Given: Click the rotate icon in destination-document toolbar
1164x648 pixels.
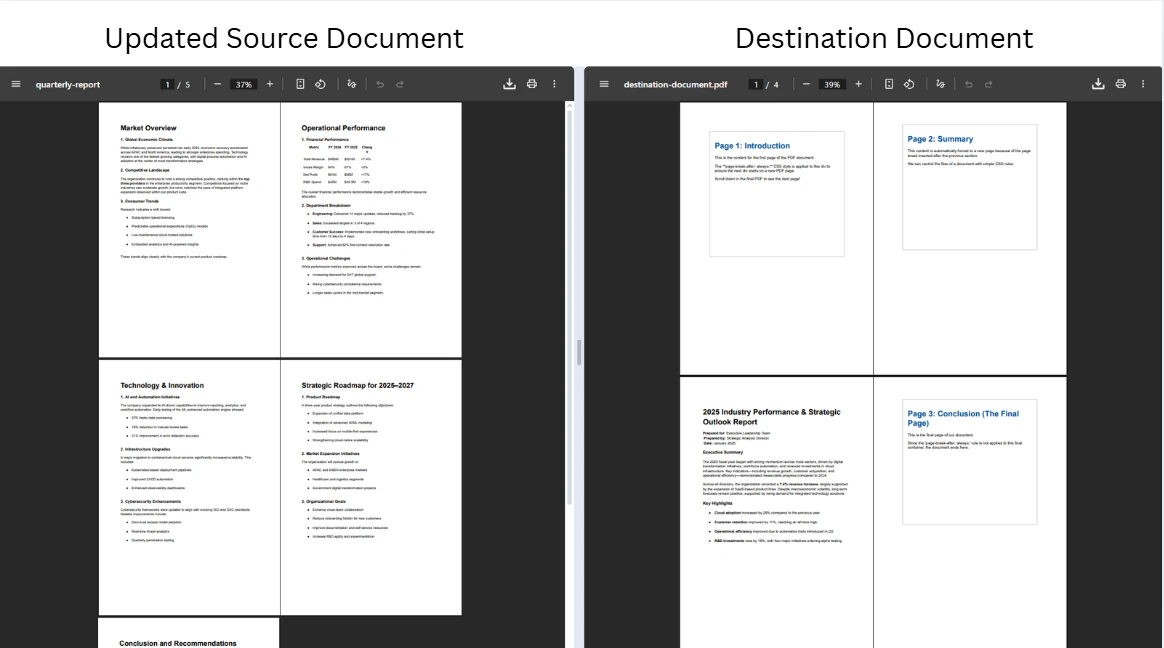Looking at the screenshot, I should (910, 84).
